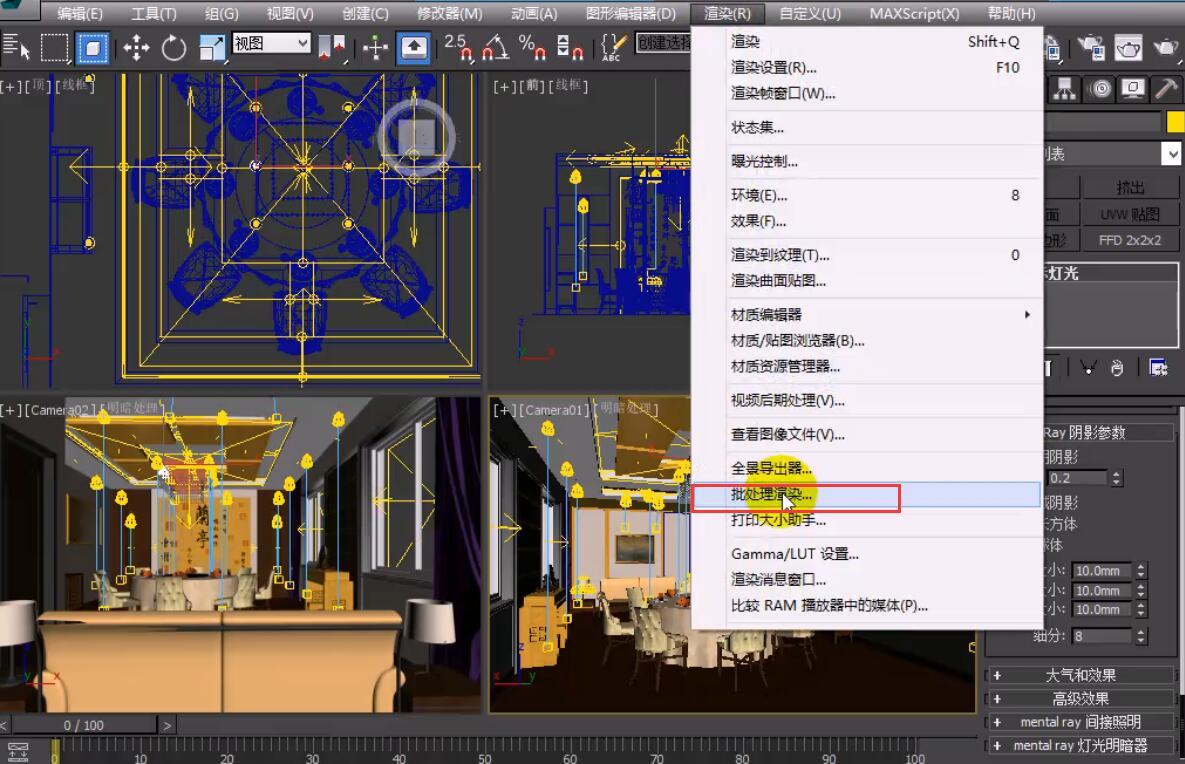Viewport: 1185px width, 764px height.
Task: Click the UVW 贴图 modifier button
Action: (x=1131, y=213)
